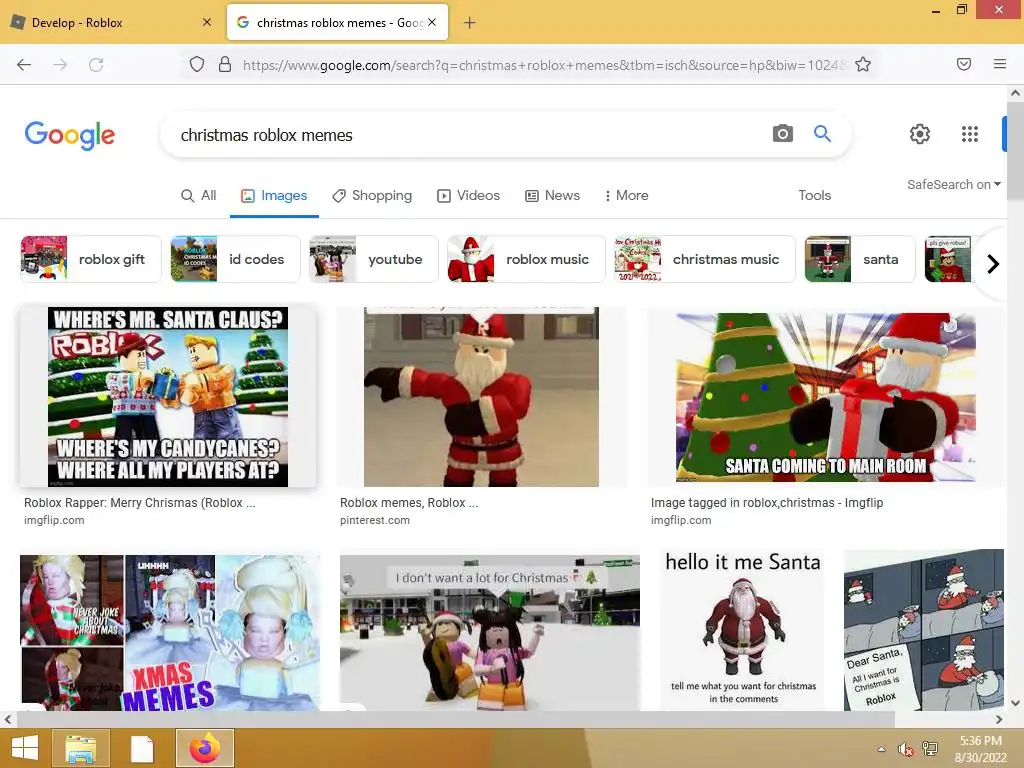The width and height of the screenshot is (1024, 768).
Task: Go back using browser back arrow
Action: click(x=24, y=65)
